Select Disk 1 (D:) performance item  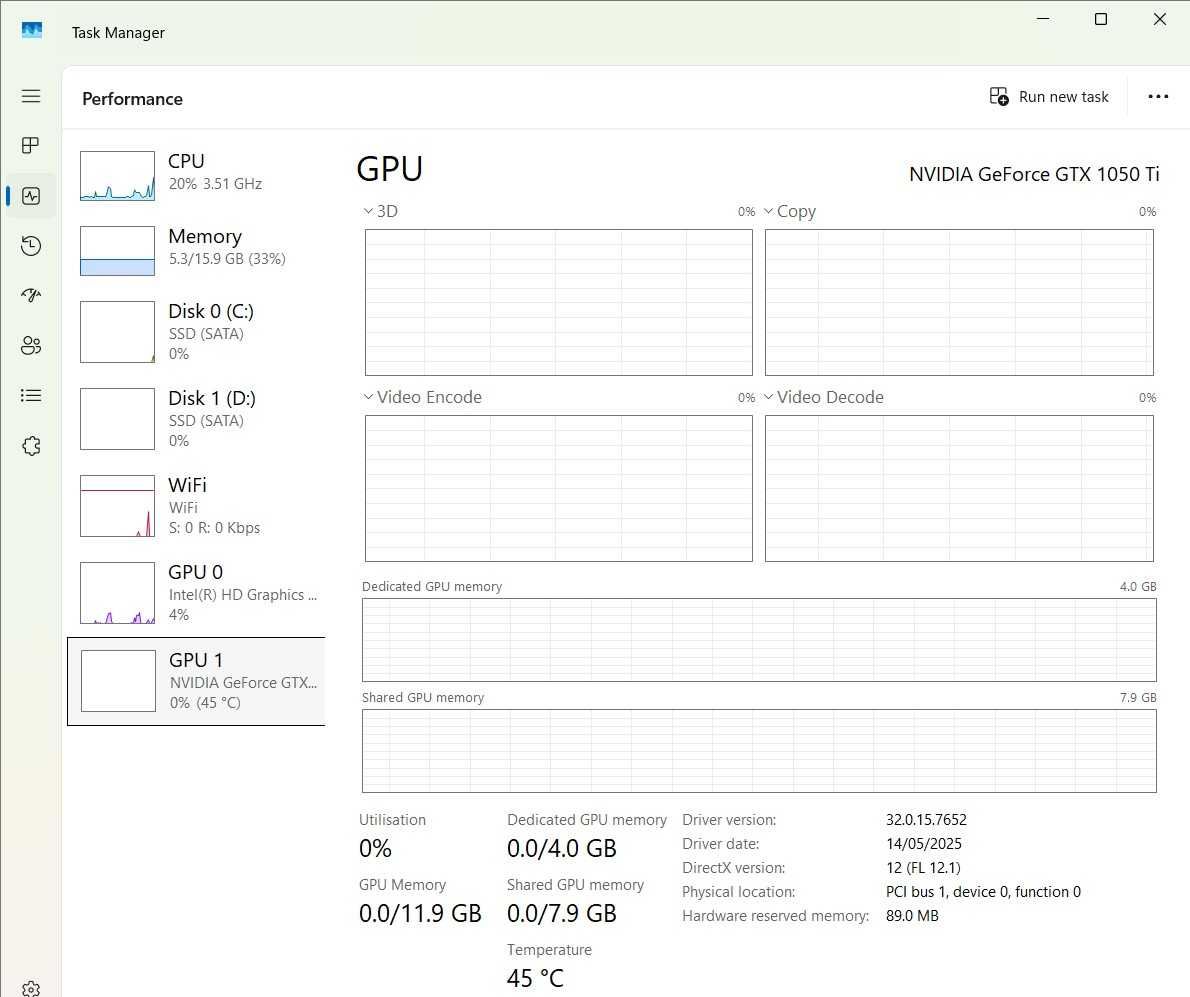click(x=196, y=419)
